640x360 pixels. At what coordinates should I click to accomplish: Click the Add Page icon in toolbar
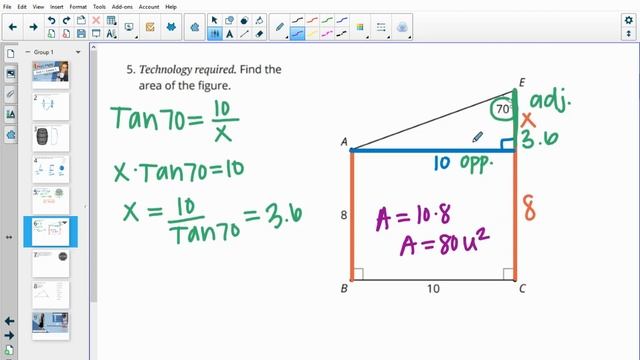pos(51,33)
